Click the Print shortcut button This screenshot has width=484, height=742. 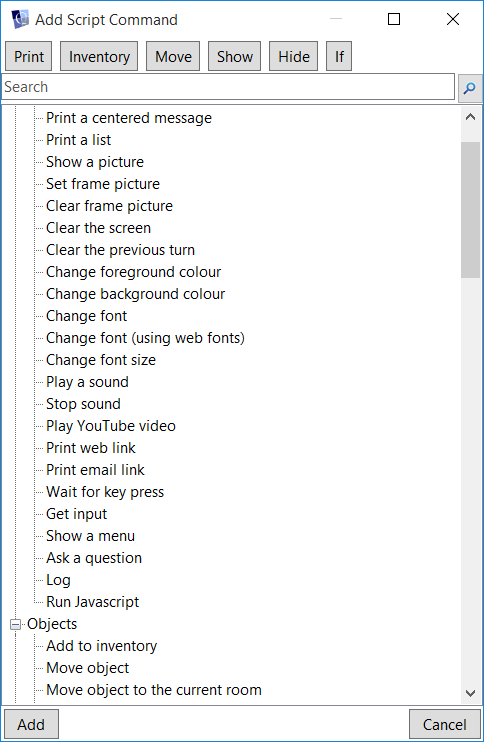29,57
